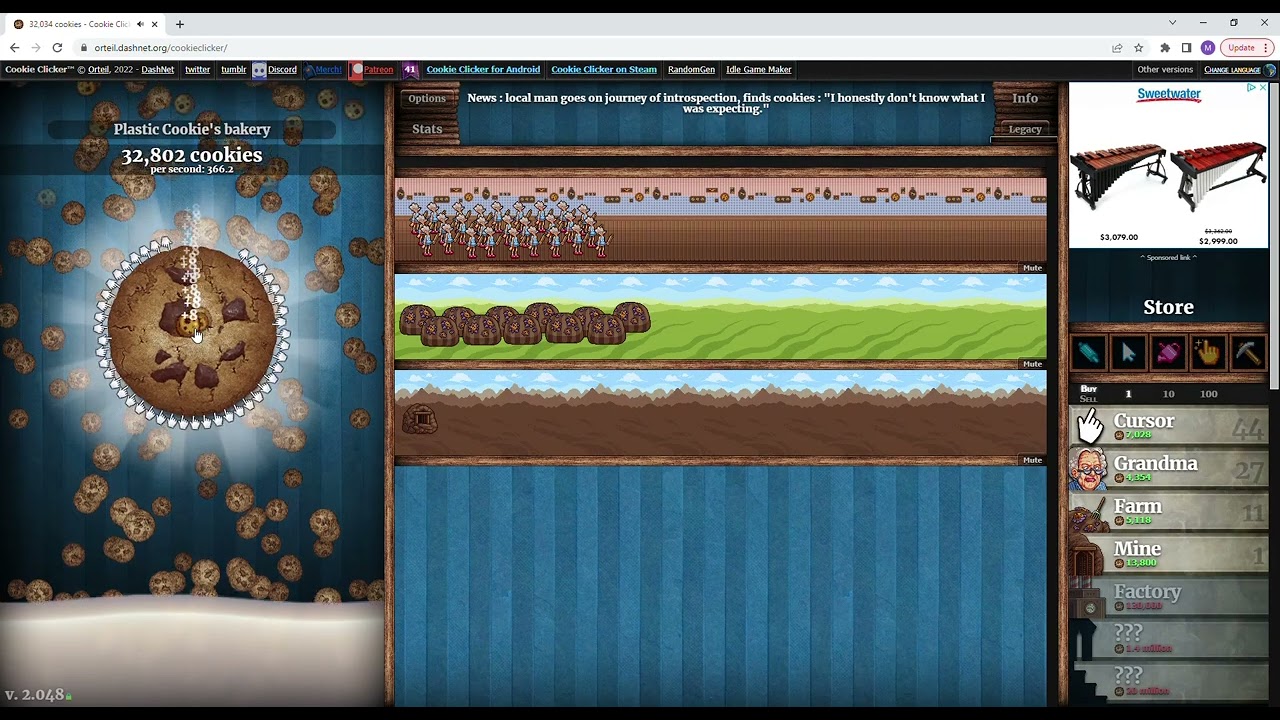The image size is (1280, 720).
Task: Select the locked Factory building
Action: [x=1169, y=597]
